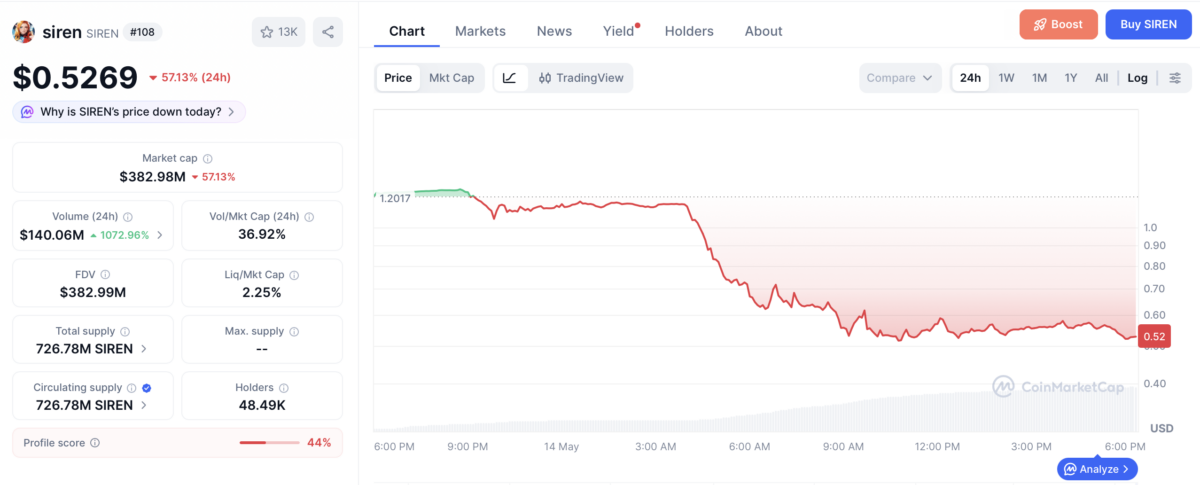Open the News tab
The image size is (1200, 485).
(554, 31)
